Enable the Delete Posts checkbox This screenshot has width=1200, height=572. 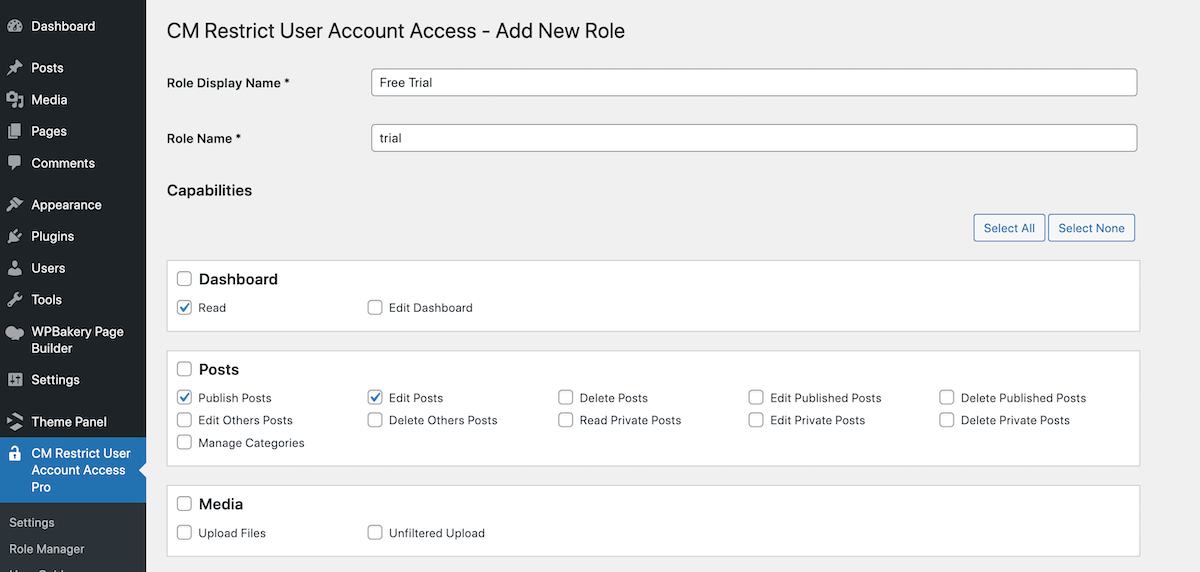click(x=566, y=397)
